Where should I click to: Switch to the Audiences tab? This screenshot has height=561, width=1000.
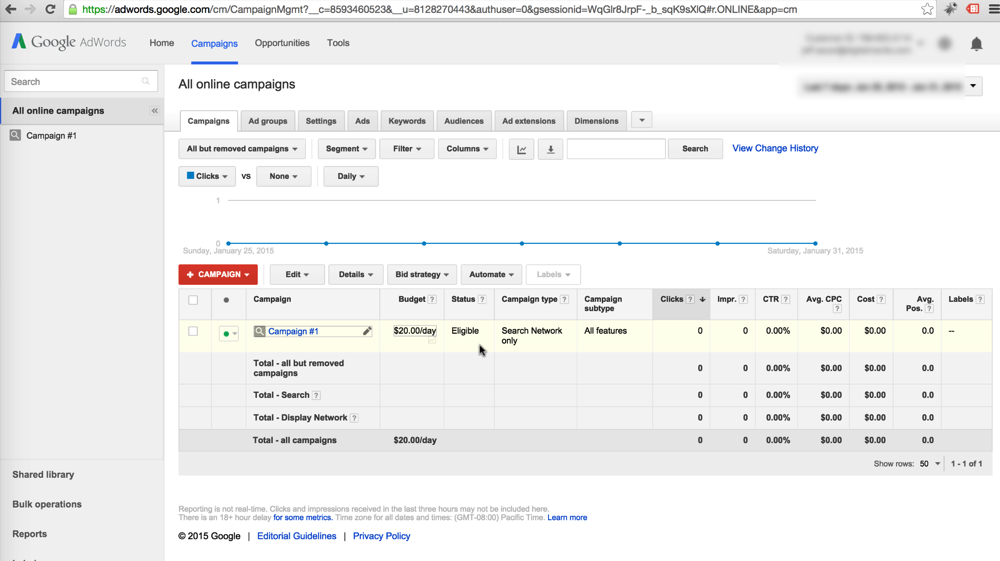click(464, 121)
